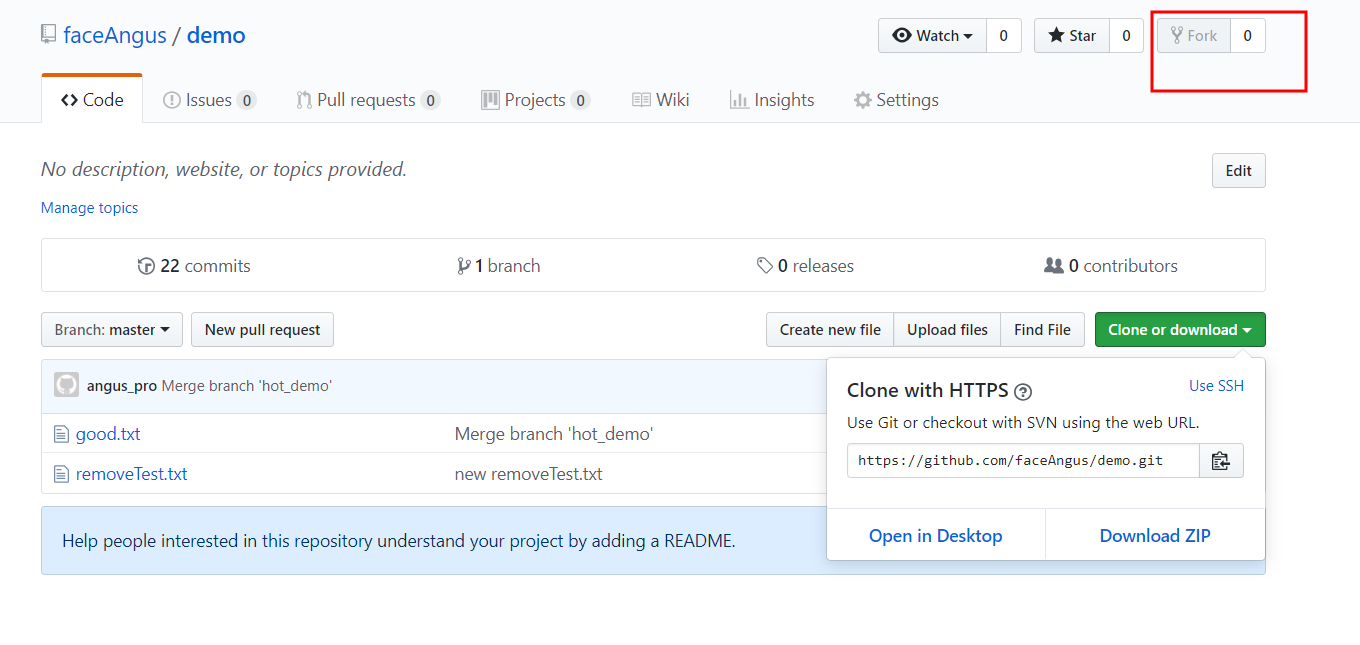Click the contributors people icon

pos(1053,266)
